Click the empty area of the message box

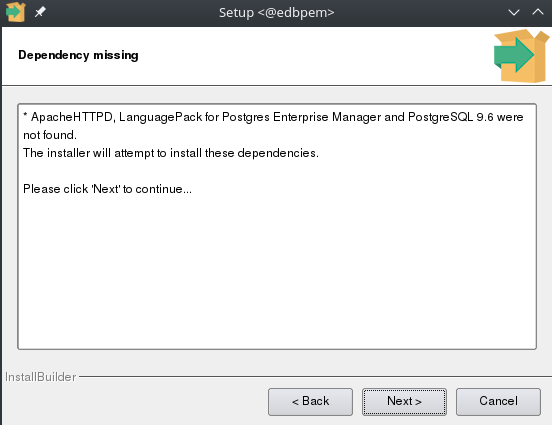tap(277, 273)
